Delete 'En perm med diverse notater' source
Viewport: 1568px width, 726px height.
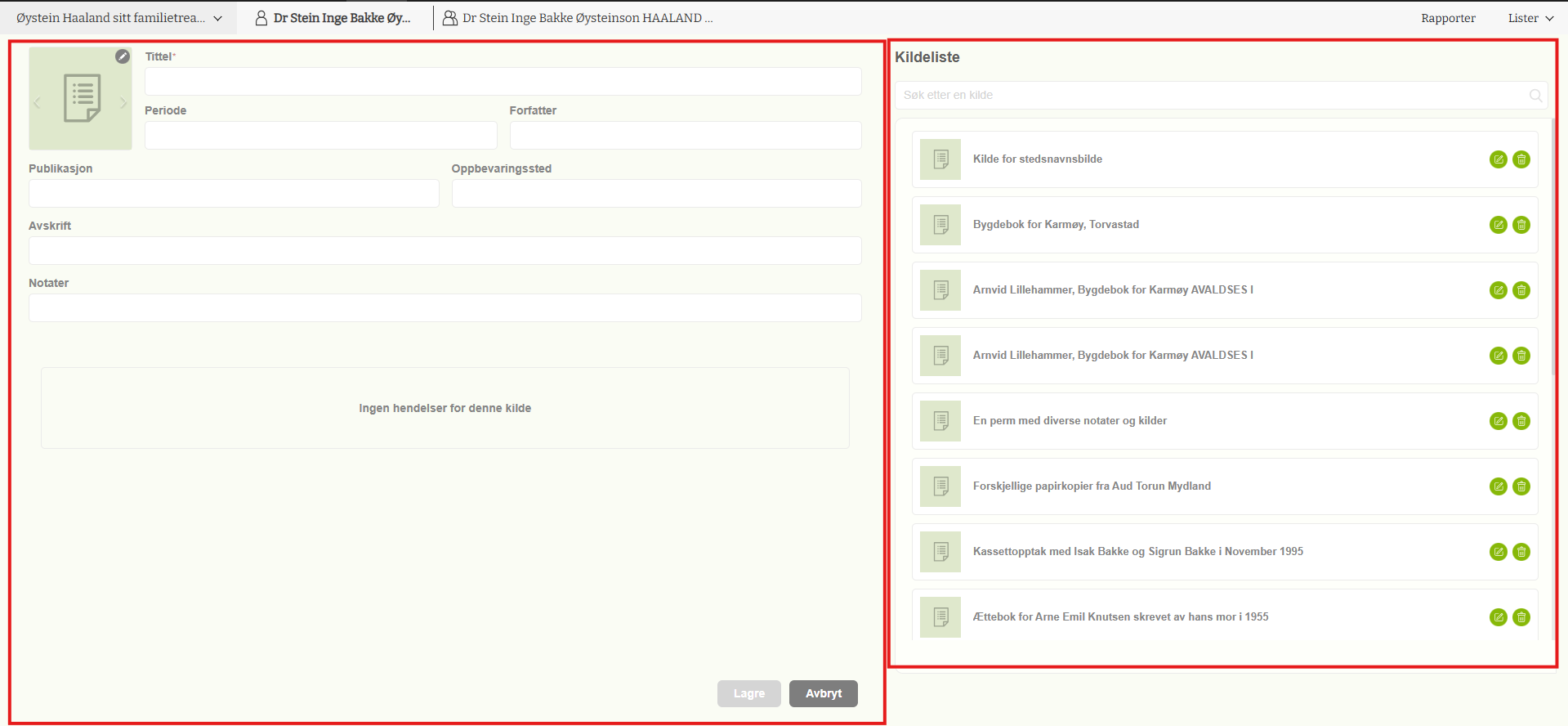(1521, 421)
